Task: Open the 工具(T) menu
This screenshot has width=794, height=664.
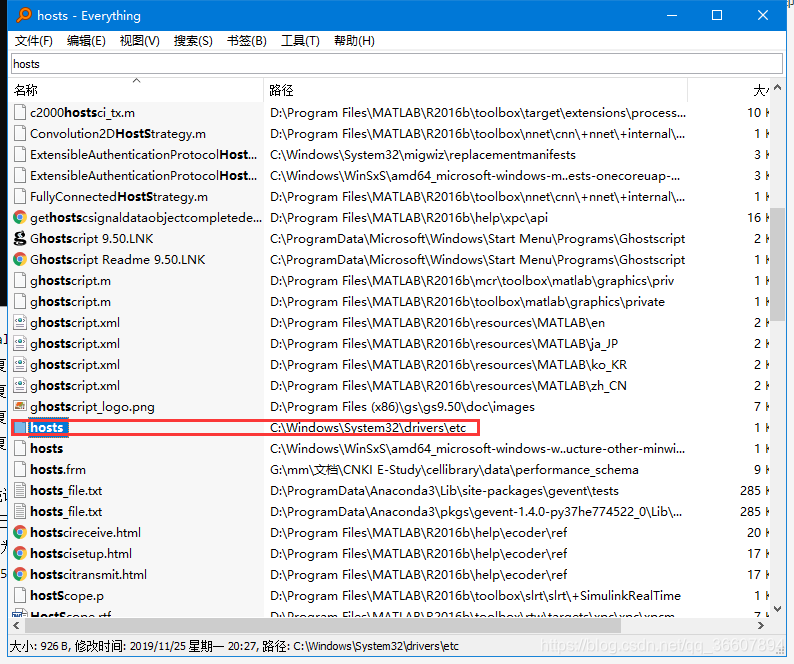Action: pyautogui.click(x=300, y=41)
